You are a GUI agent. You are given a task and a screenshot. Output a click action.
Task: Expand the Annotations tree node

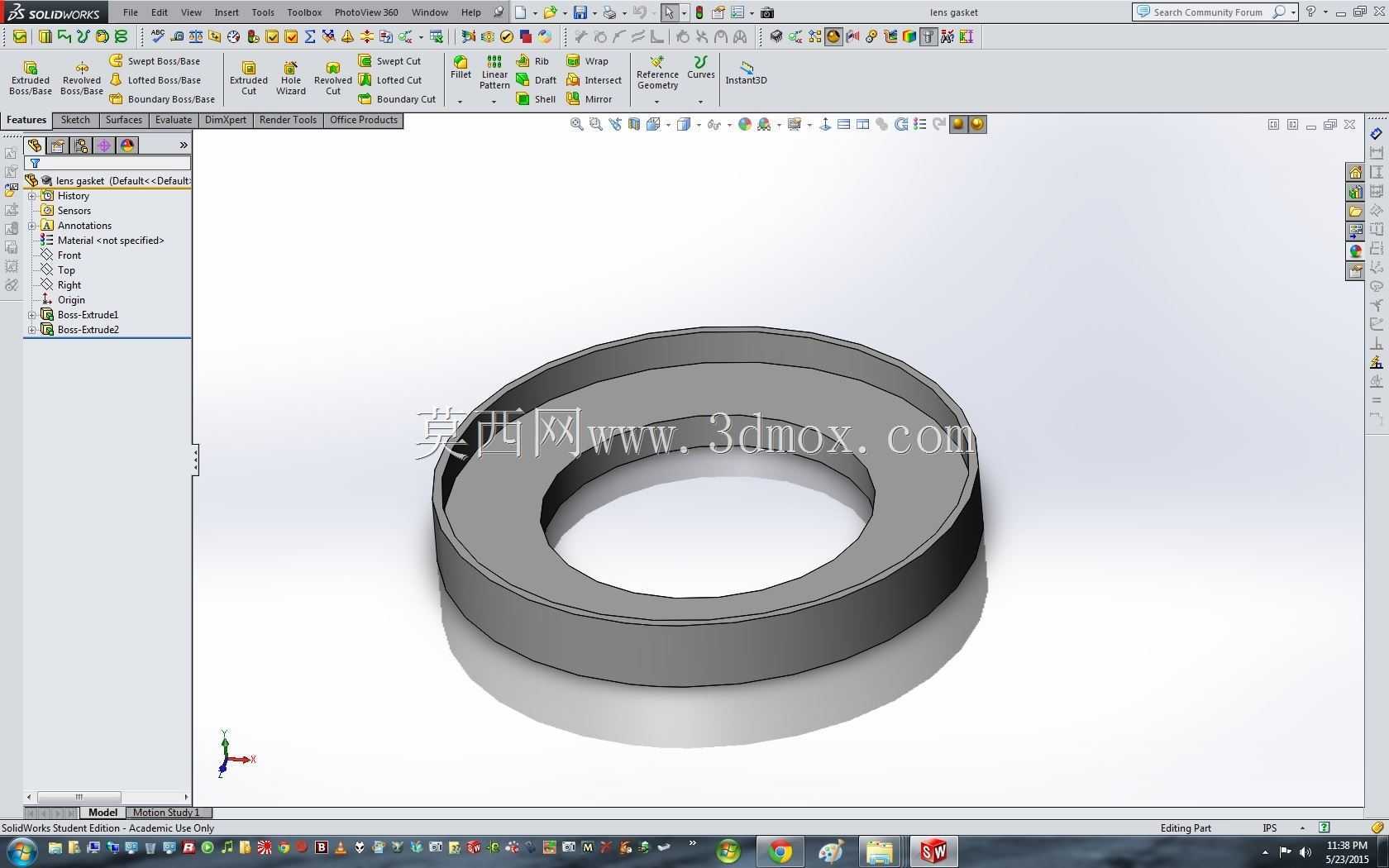tap(32, 226)
